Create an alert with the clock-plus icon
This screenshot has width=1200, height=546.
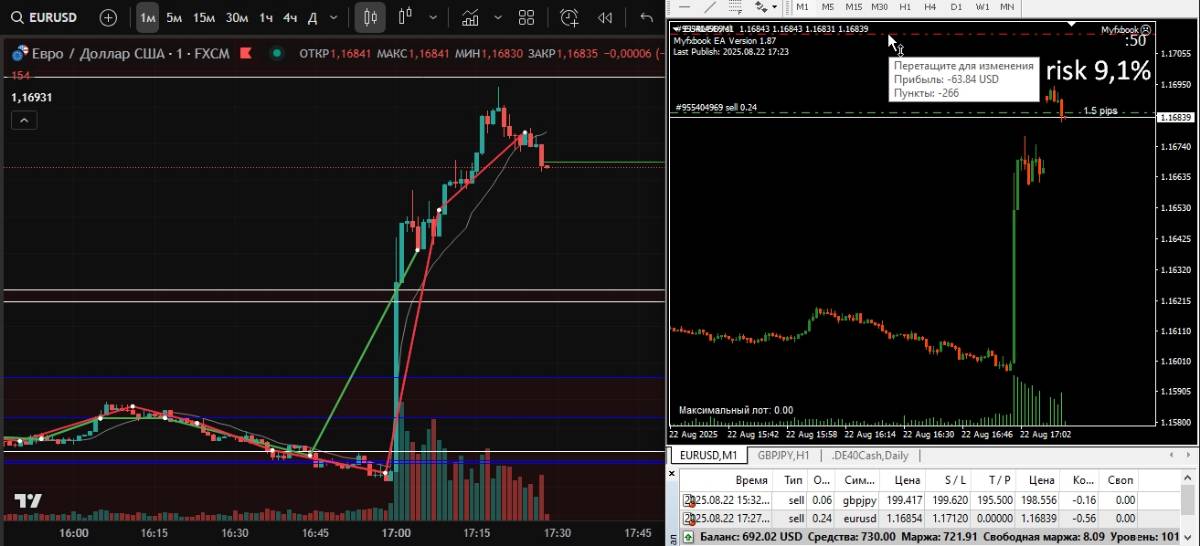coord(569,17)
